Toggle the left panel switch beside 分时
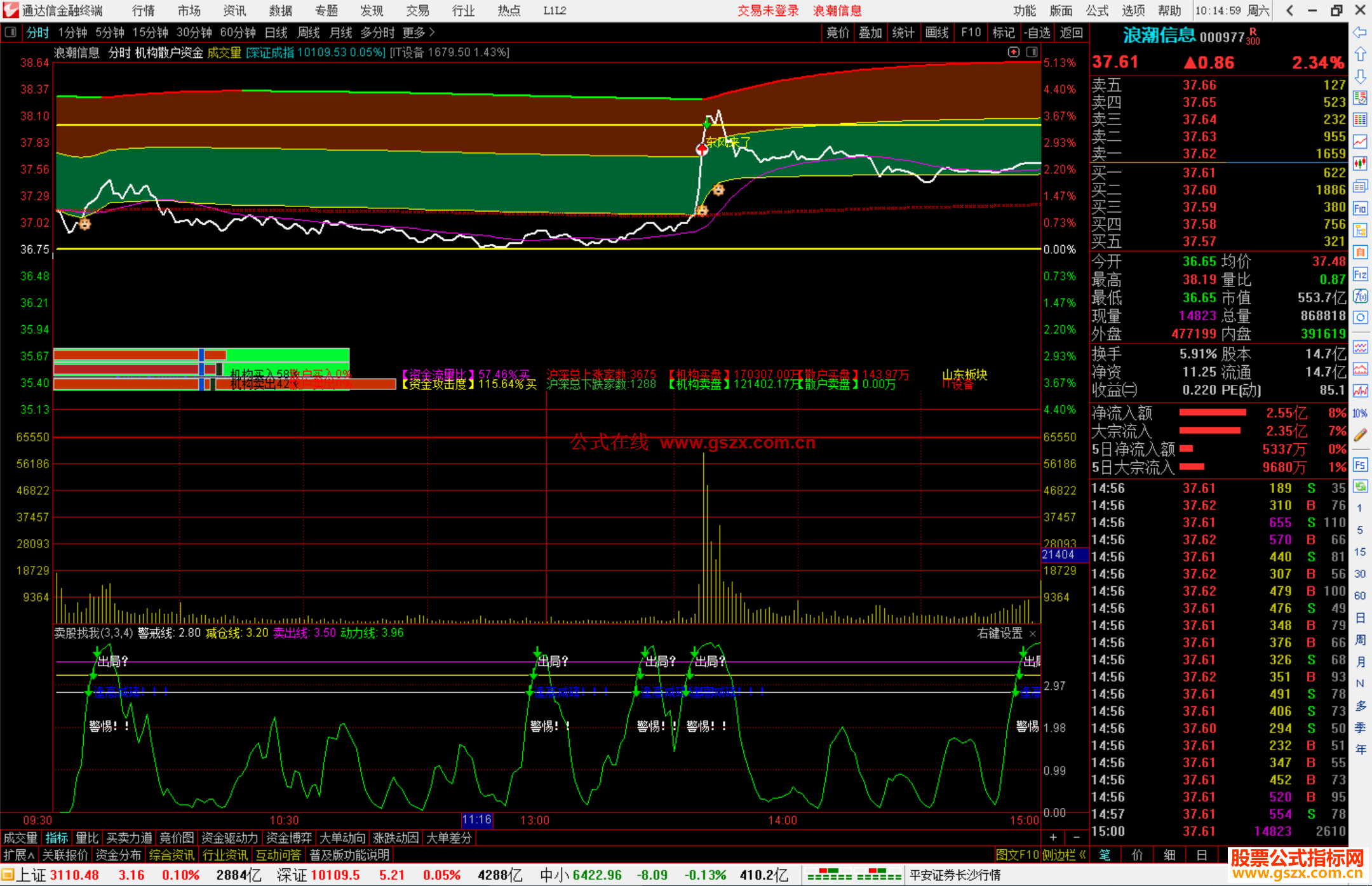The height and width of the screenshot is (886, 1372). pyautogui.click(x=10, y=32)
